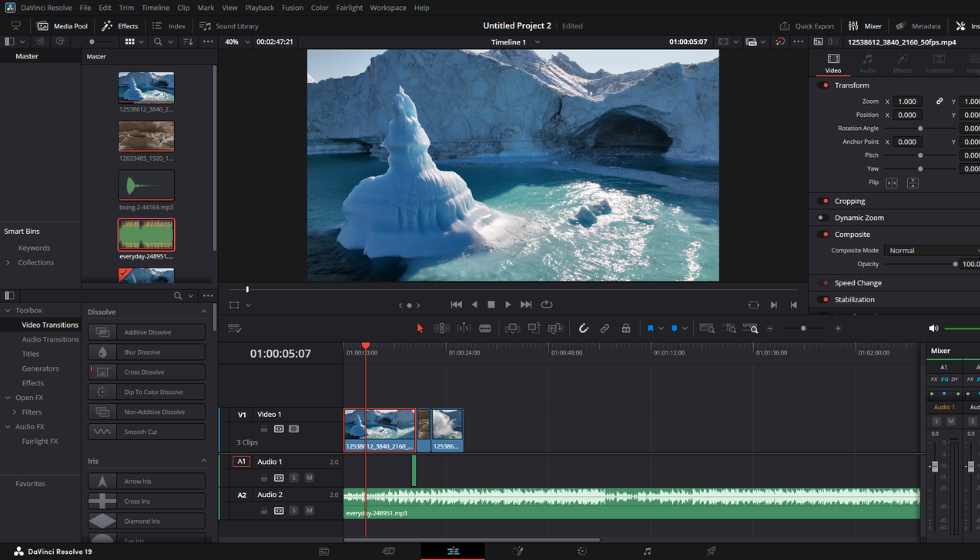Expand the Collections smart bin
980x560 pixels.
click(x=8, y=262)
